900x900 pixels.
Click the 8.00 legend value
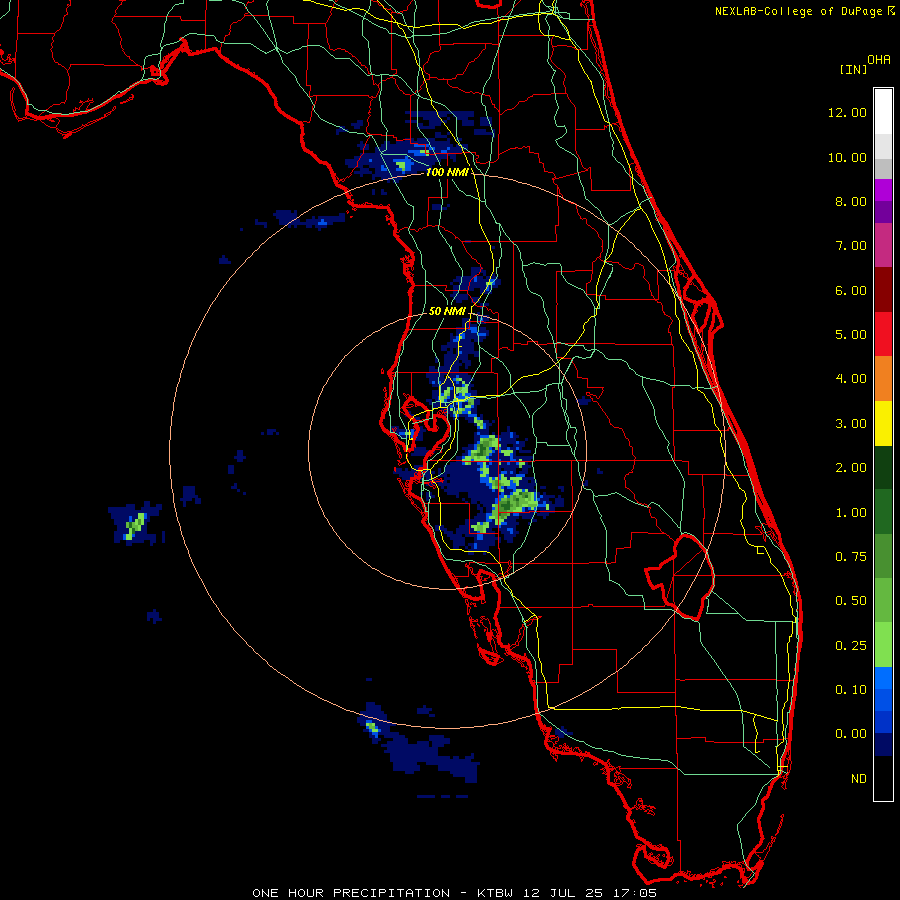[851, 201]
